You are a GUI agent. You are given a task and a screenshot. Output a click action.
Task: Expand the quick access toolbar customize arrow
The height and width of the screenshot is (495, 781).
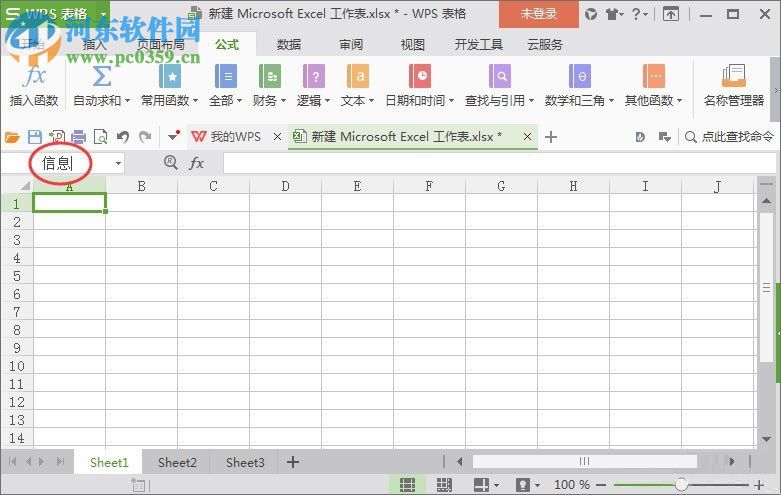(173, 135)
